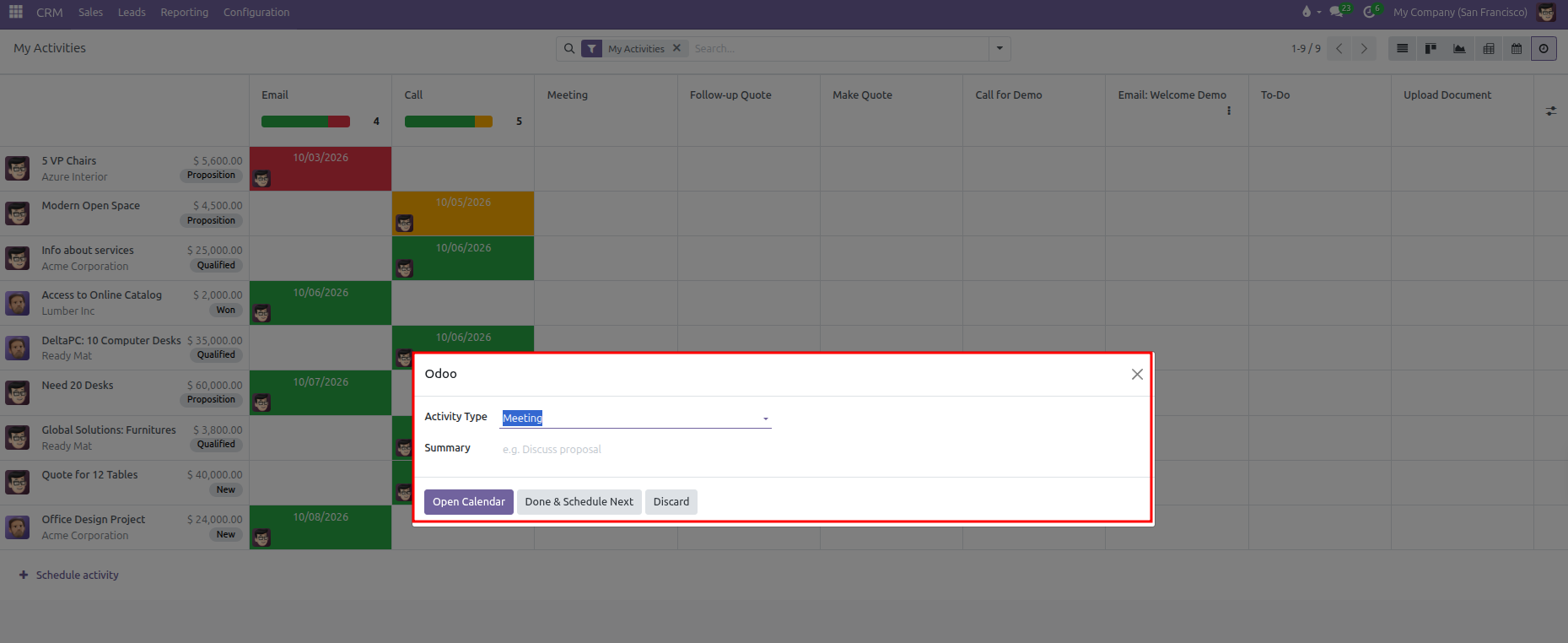
Task: Click the Open Calendar button
Action: coord(468,501)
